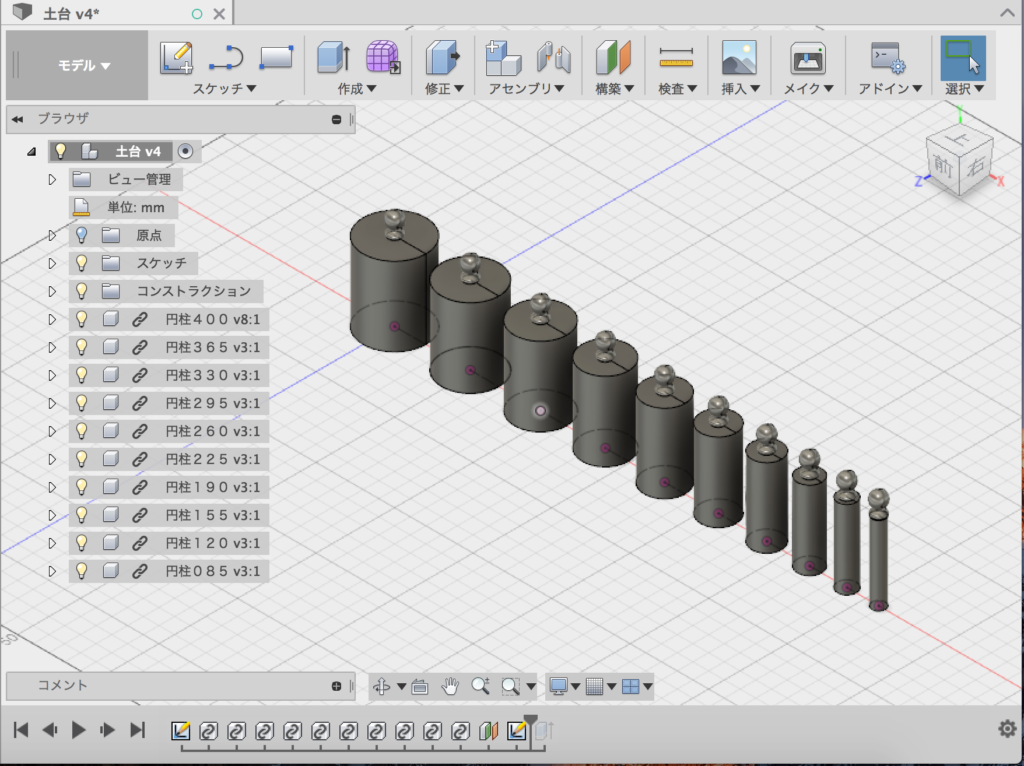Expand the スケッチ folder node
The image size is (1024, 766).
(52, 263)
